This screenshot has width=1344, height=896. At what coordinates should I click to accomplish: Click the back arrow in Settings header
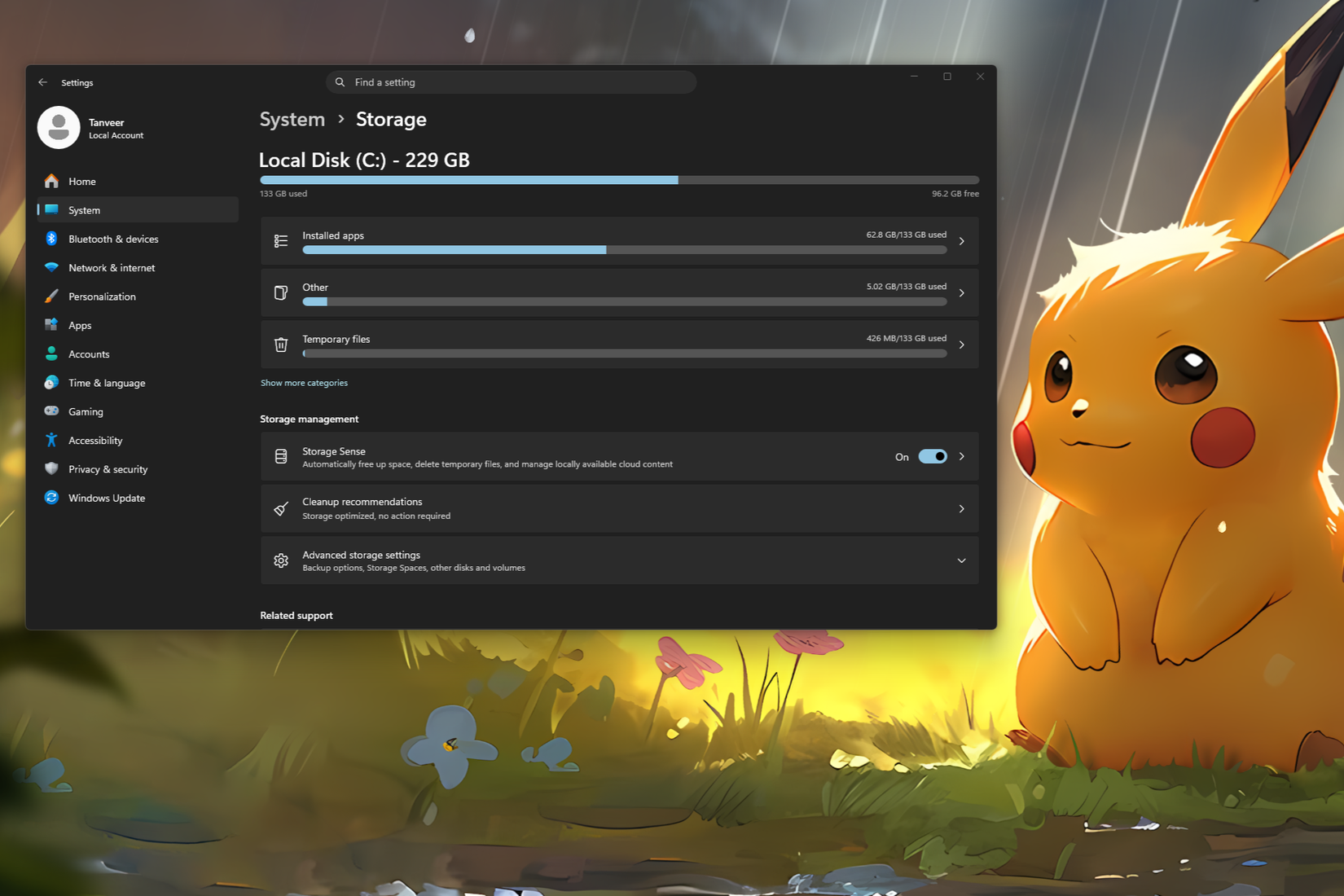click(x=42, y=82)
